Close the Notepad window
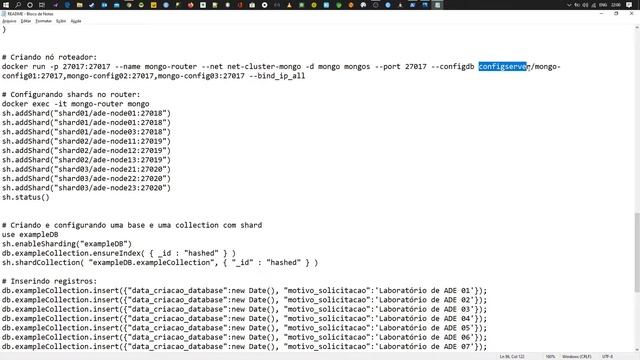640x360 pixels. 631,13
